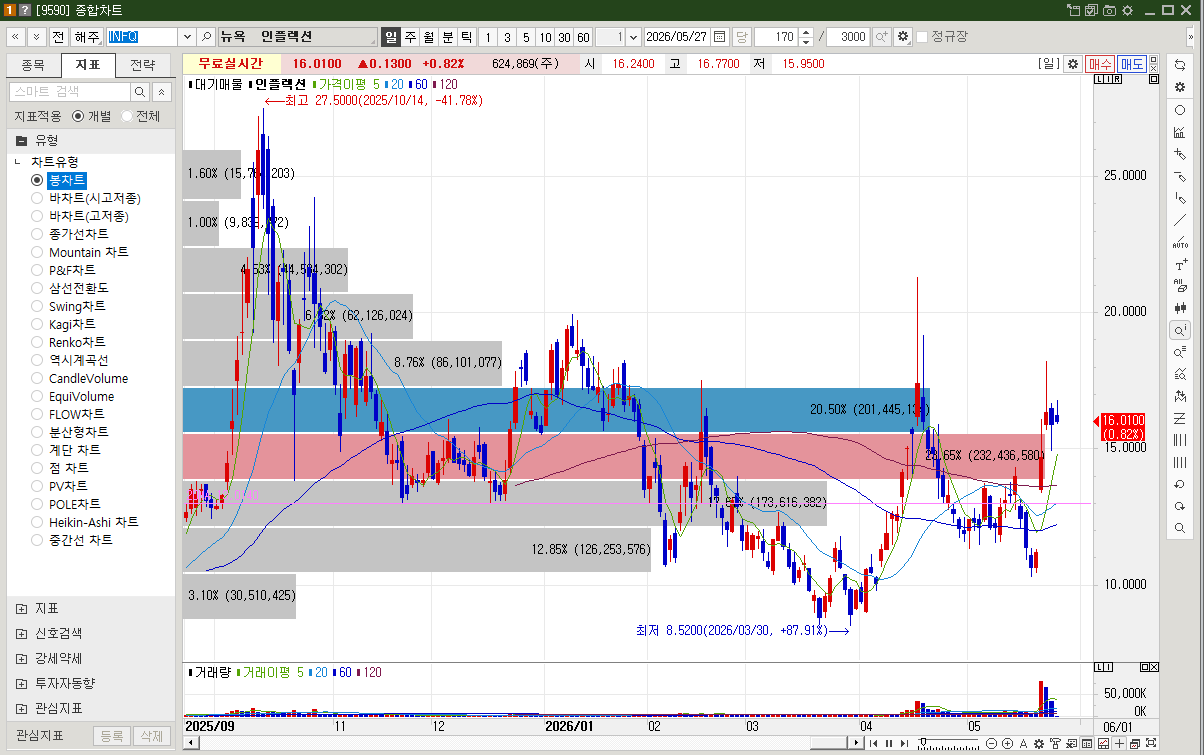Click the undo arrow in right toolbar
Screen dimensions: 1204x755
[x=1180, y=484]
